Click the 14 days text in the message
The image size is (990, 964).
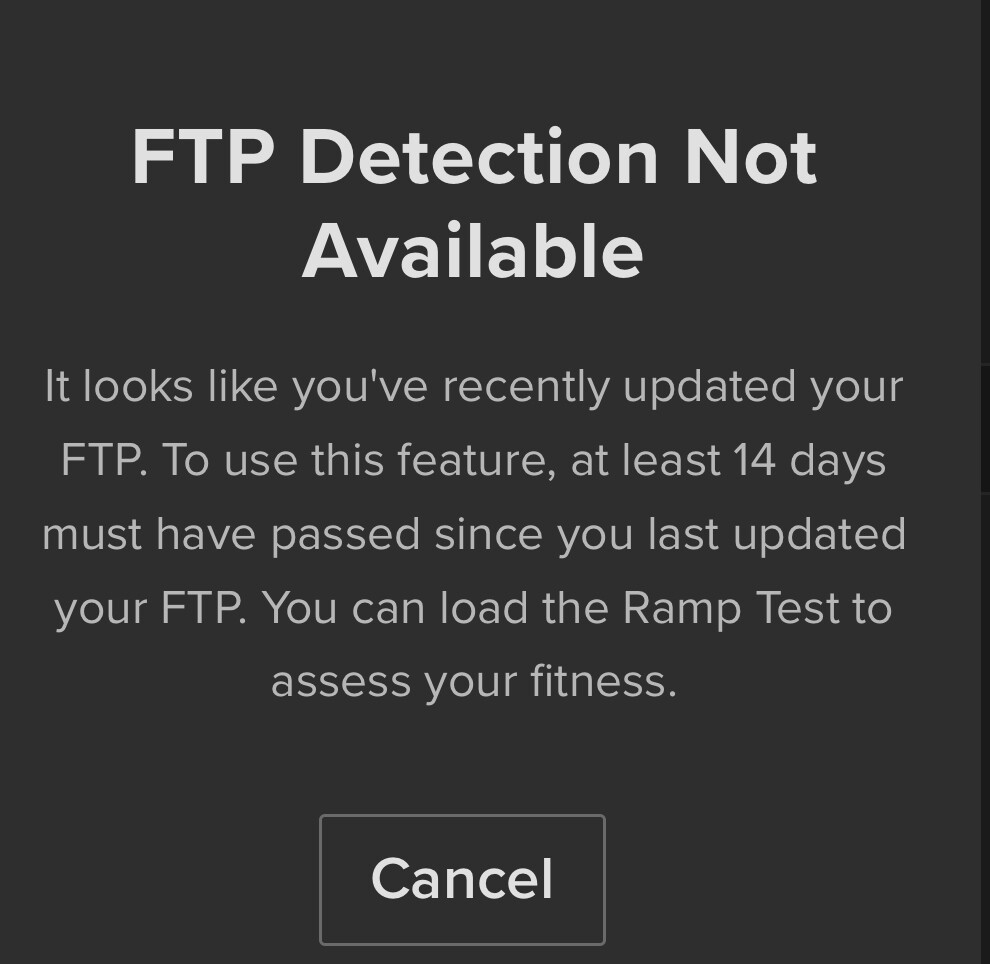click(x=810, y=460)
